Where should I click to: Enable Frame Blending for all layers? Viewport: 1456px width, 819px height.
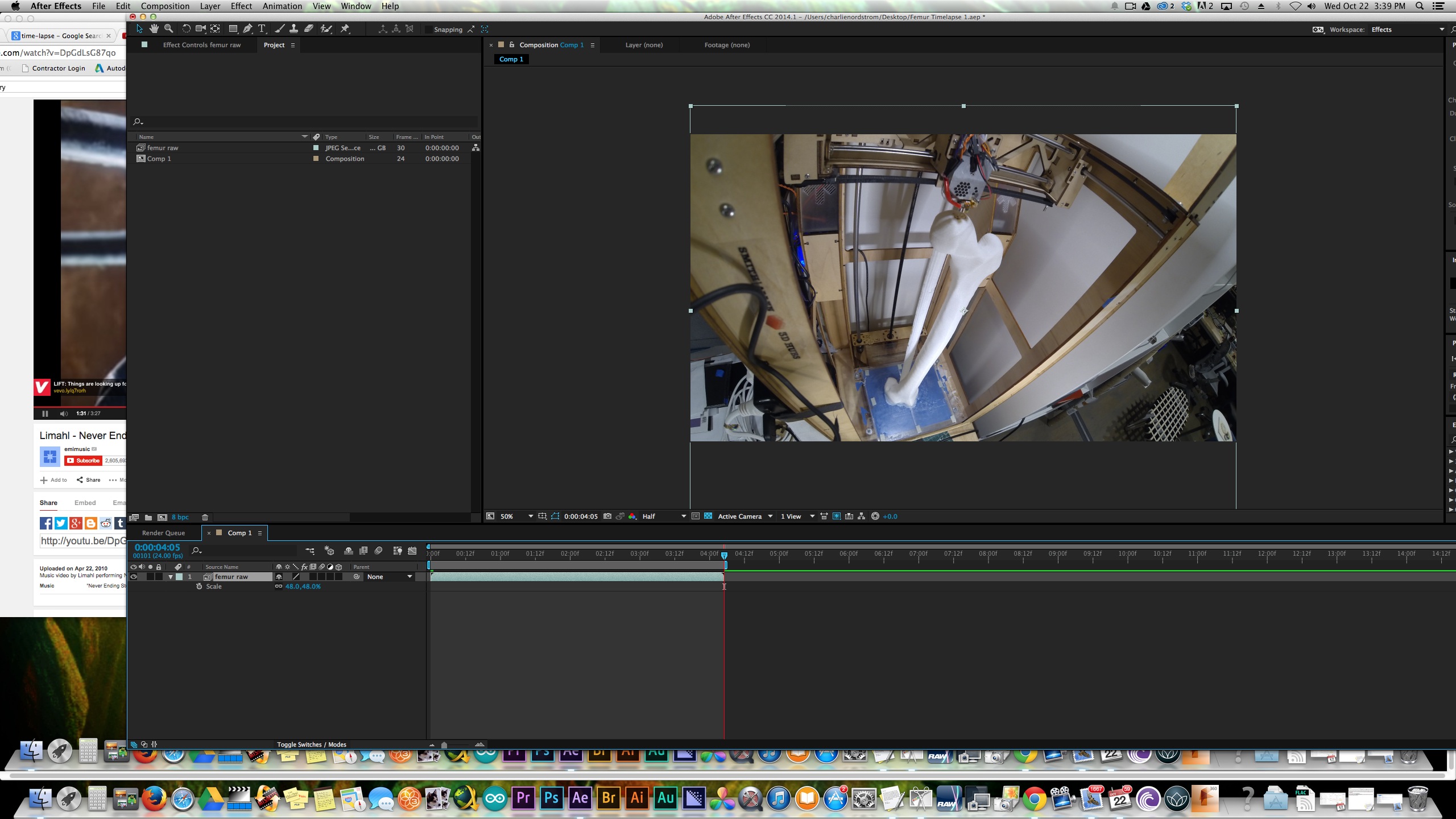pos(363,551)
